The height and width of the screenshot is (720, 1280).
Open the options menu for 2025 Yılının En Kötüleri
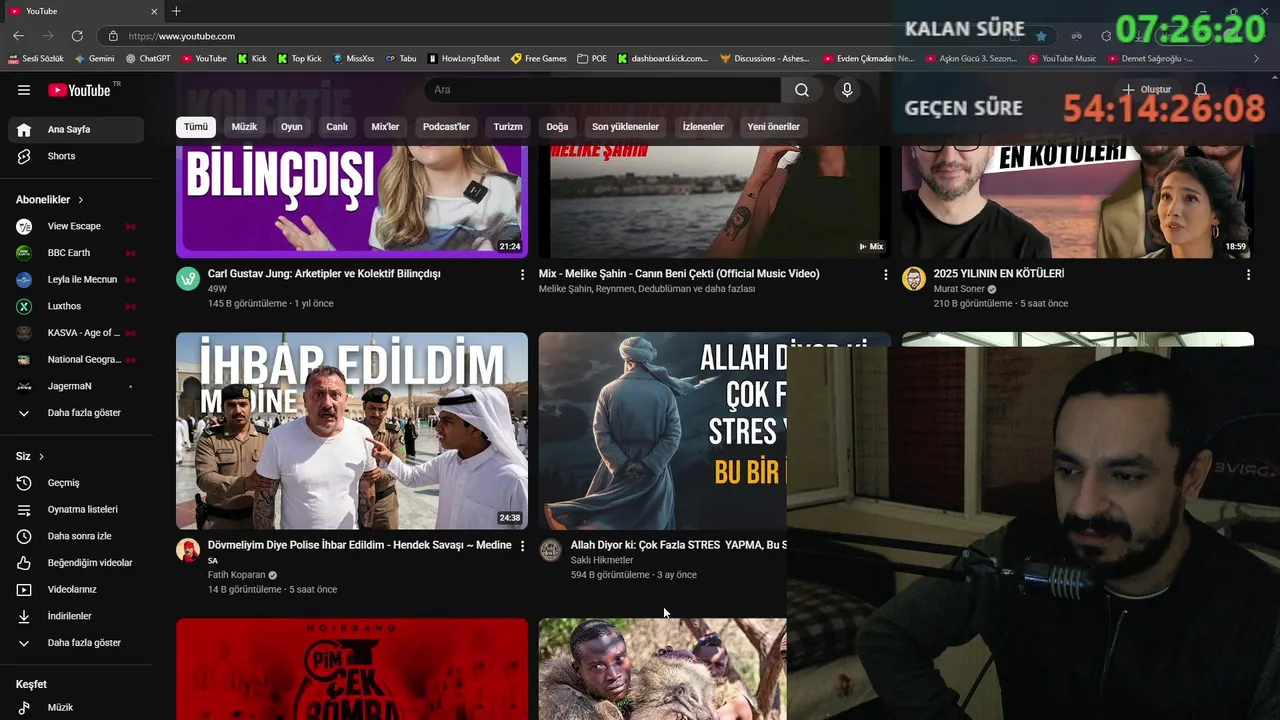click(x=1248, y=274)
